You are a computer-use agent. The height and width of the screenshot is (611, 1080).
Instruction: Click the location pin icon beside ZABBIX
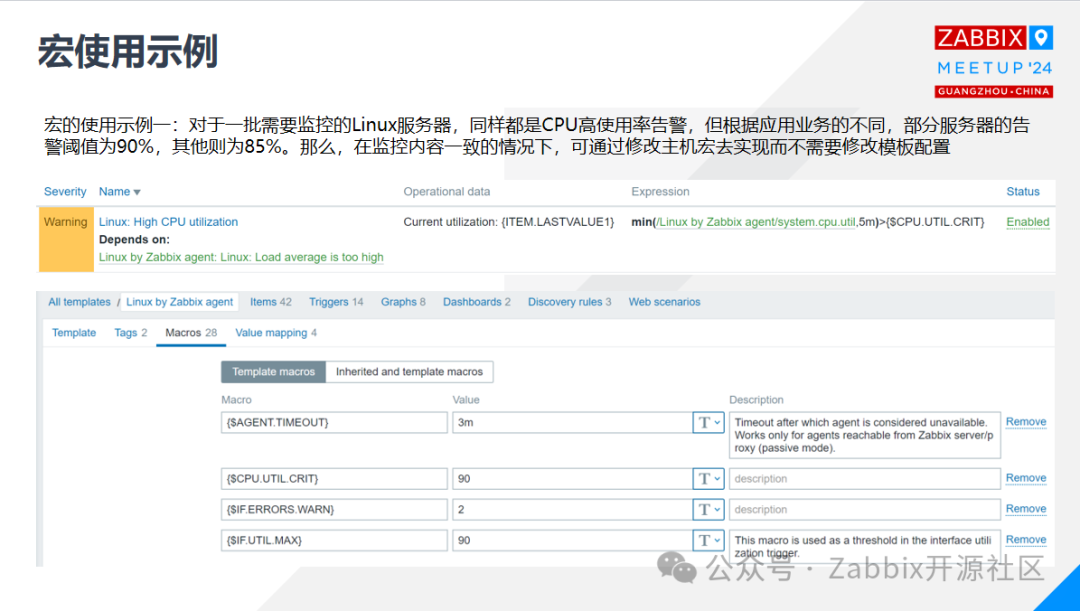pos(1041,37)
